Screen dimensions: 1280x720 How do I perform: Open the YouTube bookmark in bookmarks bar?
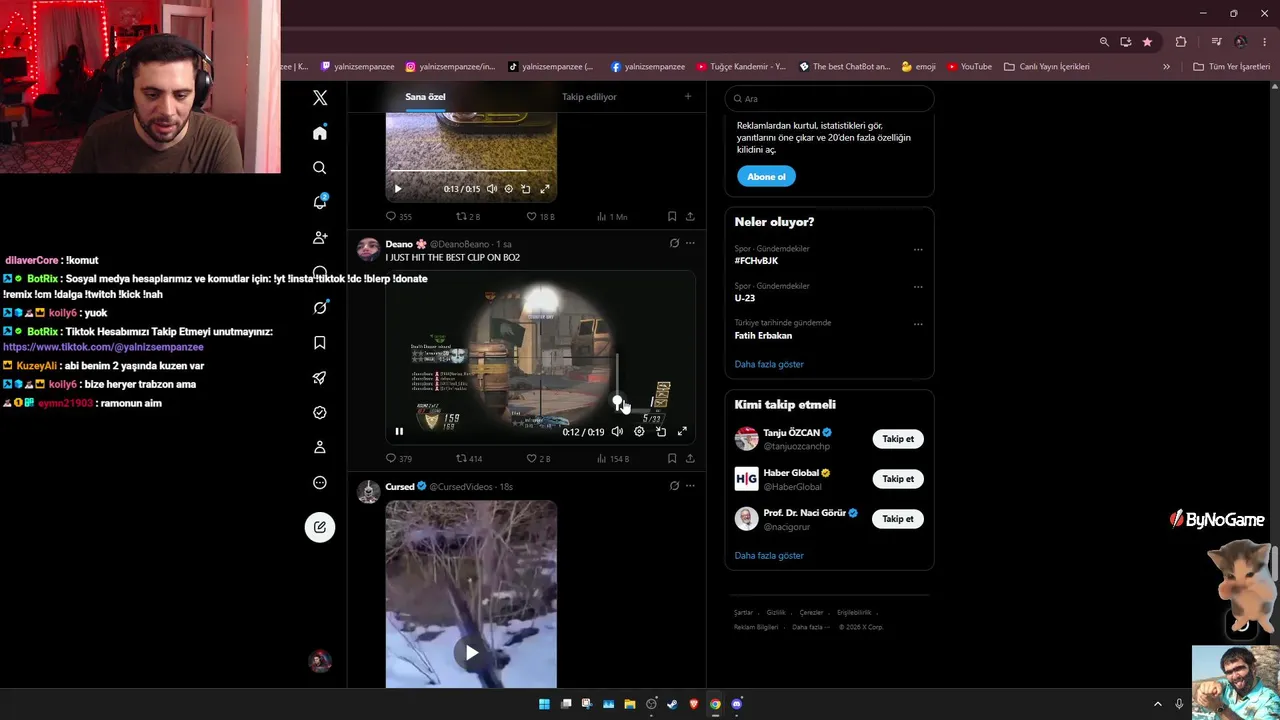pyautogui.click(x=969, y=67)
